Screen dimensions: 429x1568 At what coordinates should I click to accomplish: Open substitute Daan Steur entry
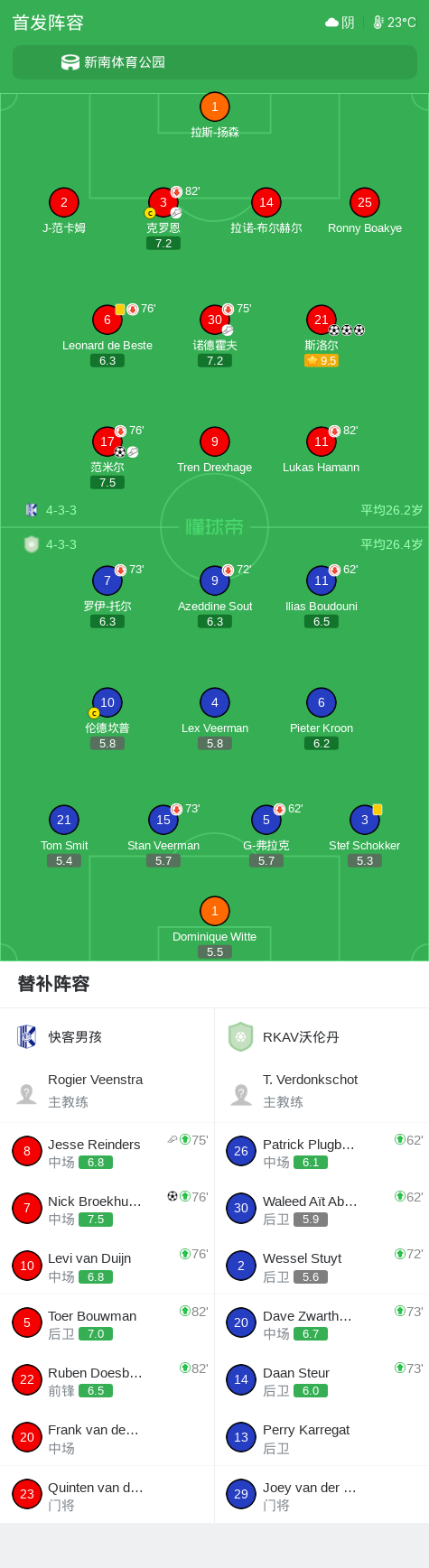322,1379
